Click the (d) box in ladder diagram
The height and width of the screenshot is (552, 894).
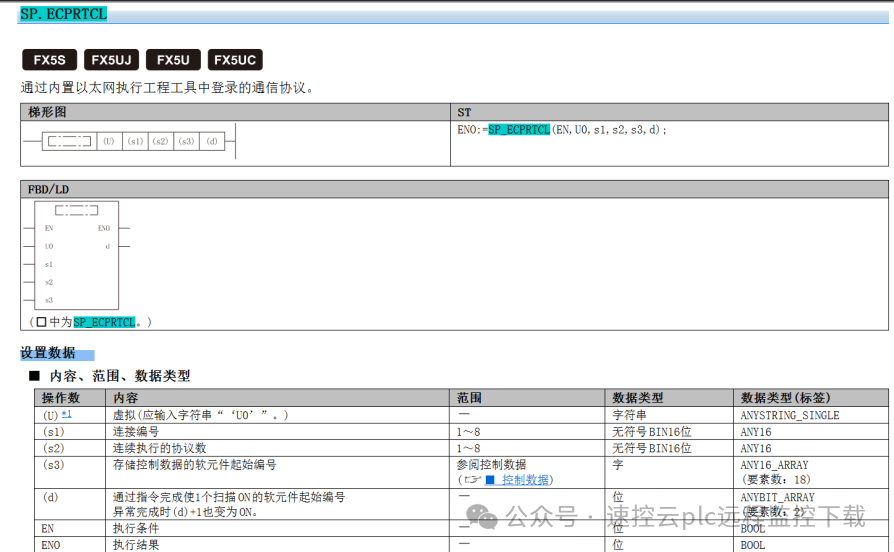tap(212, 141)
